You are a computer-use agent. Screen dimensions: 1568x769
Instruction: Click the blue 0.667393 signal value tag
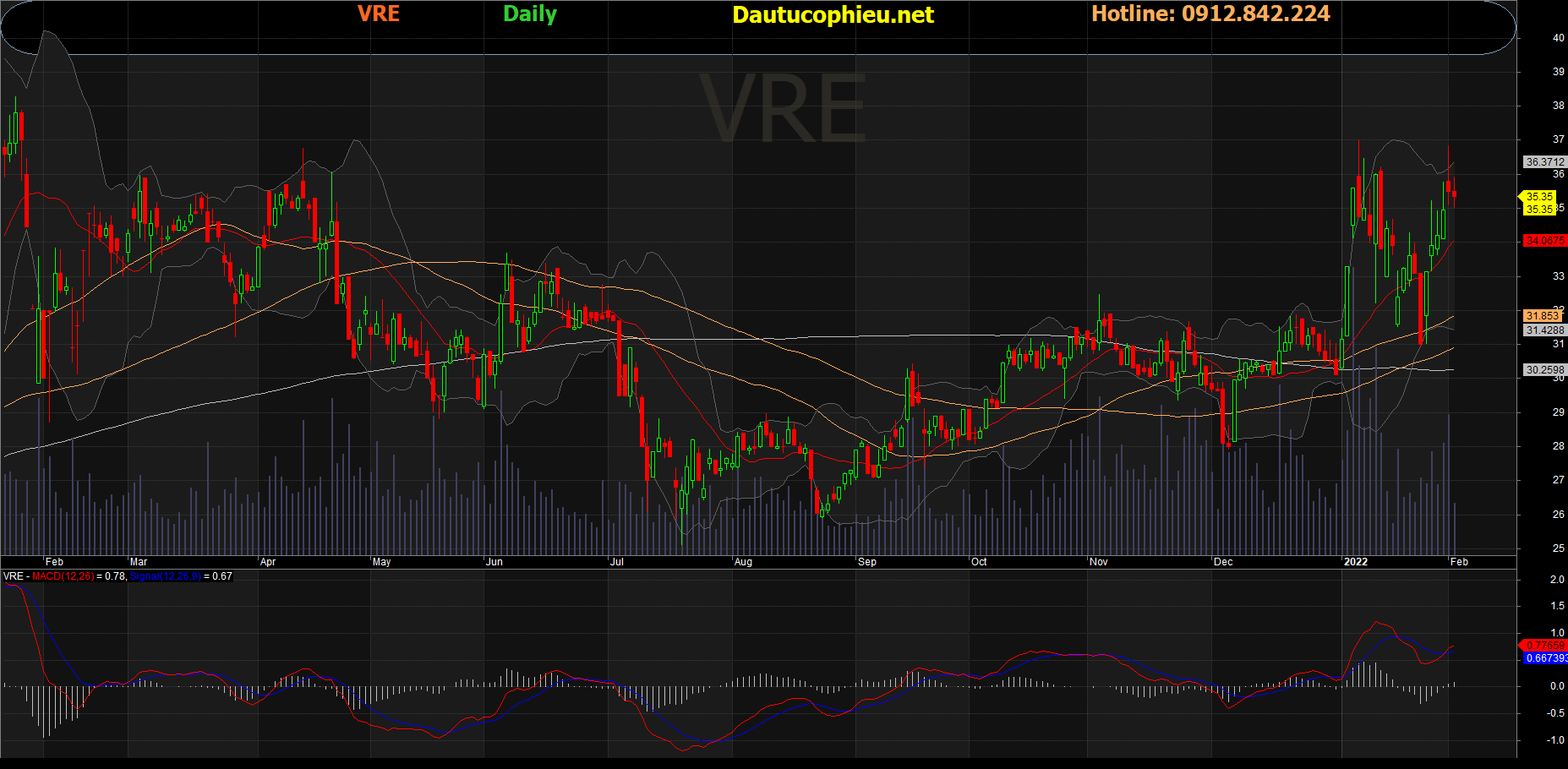click(1546, 658)
